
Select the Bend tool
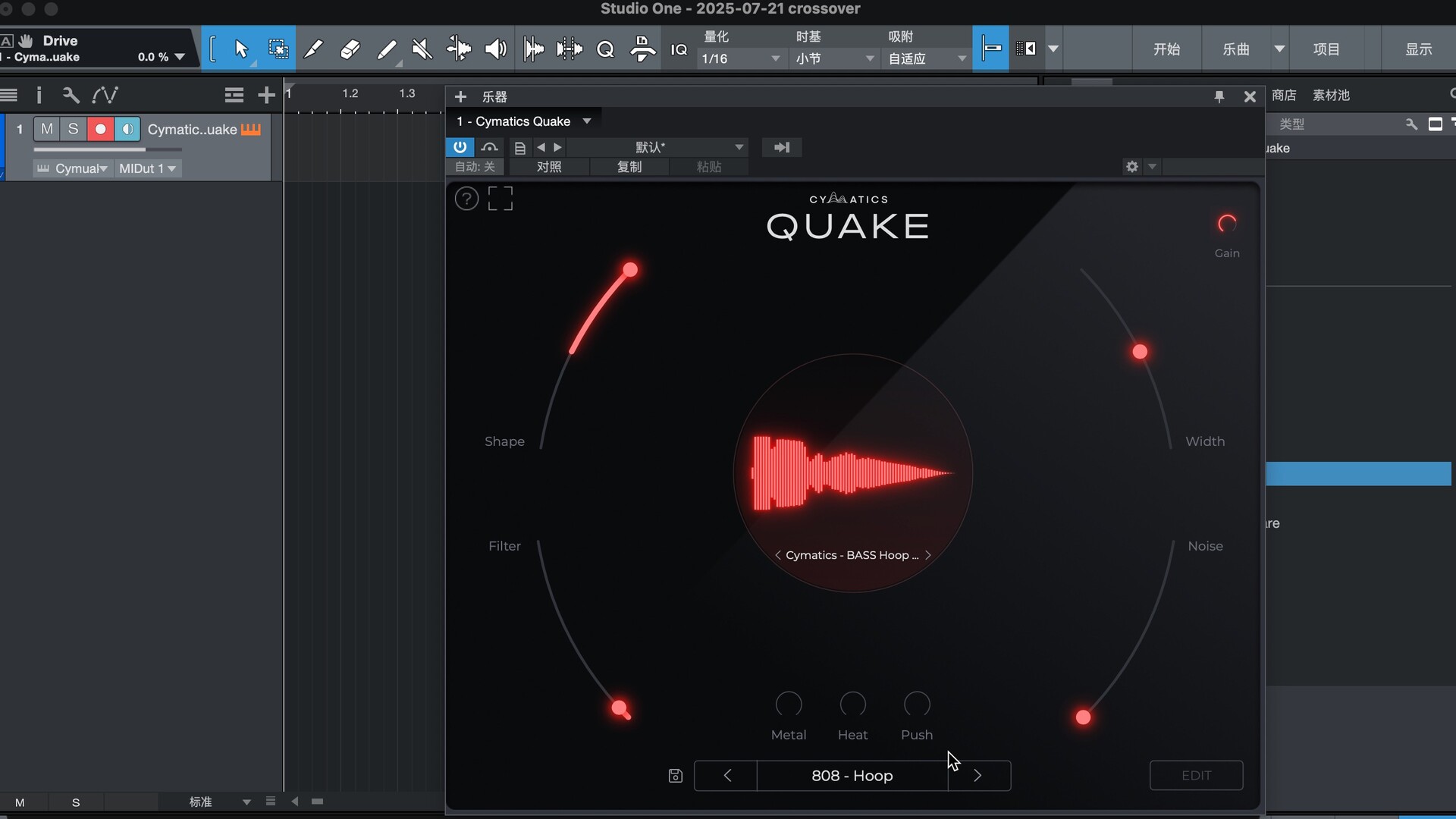[458, 49]
